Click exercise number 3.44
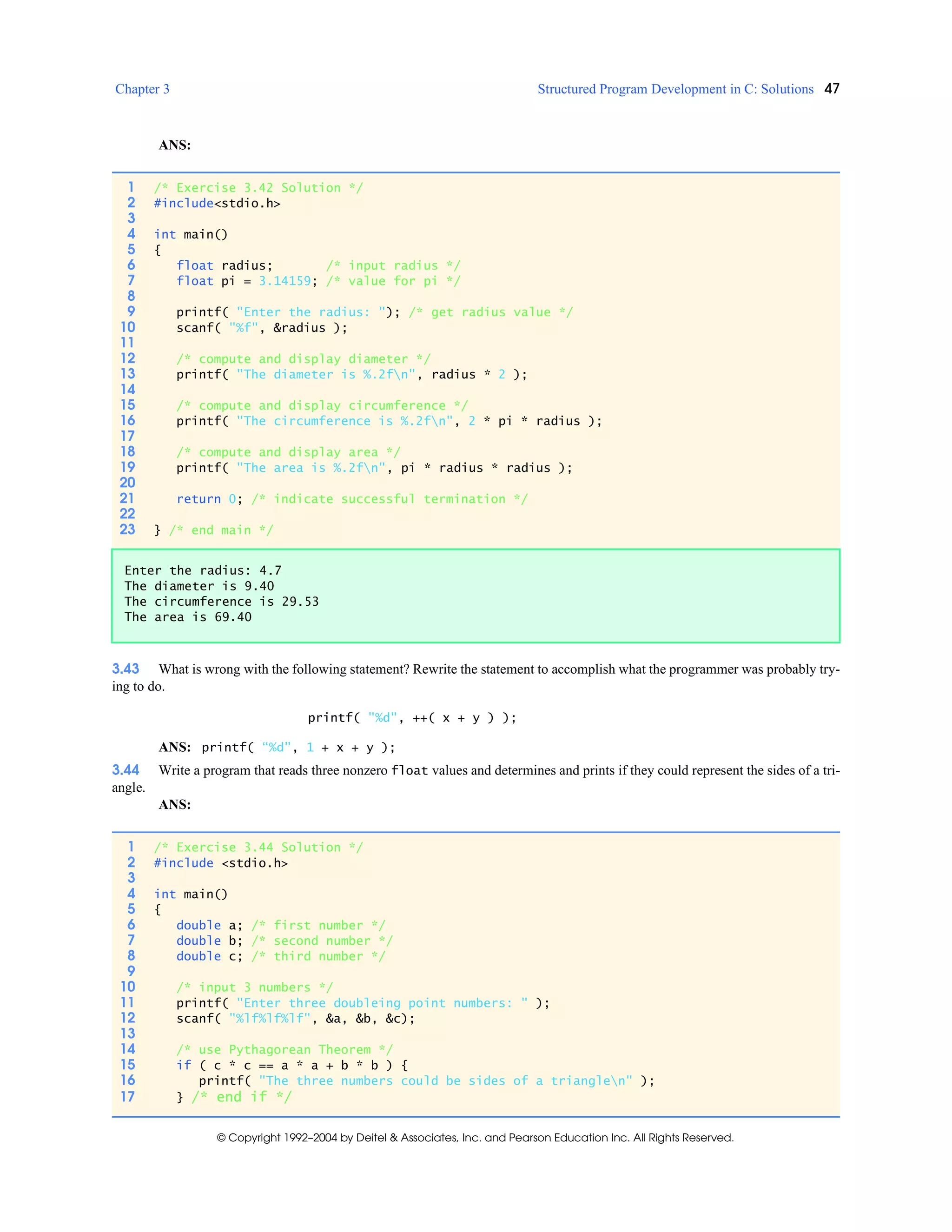Viewport: 952px width, 1232px height. [125, 770]
